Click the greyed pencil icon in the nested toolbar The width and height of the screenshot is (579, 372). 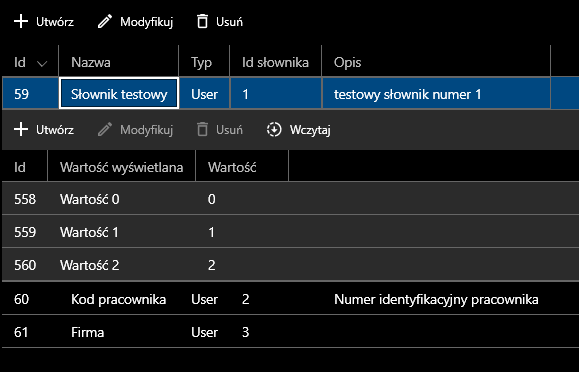tap(105, 130)
